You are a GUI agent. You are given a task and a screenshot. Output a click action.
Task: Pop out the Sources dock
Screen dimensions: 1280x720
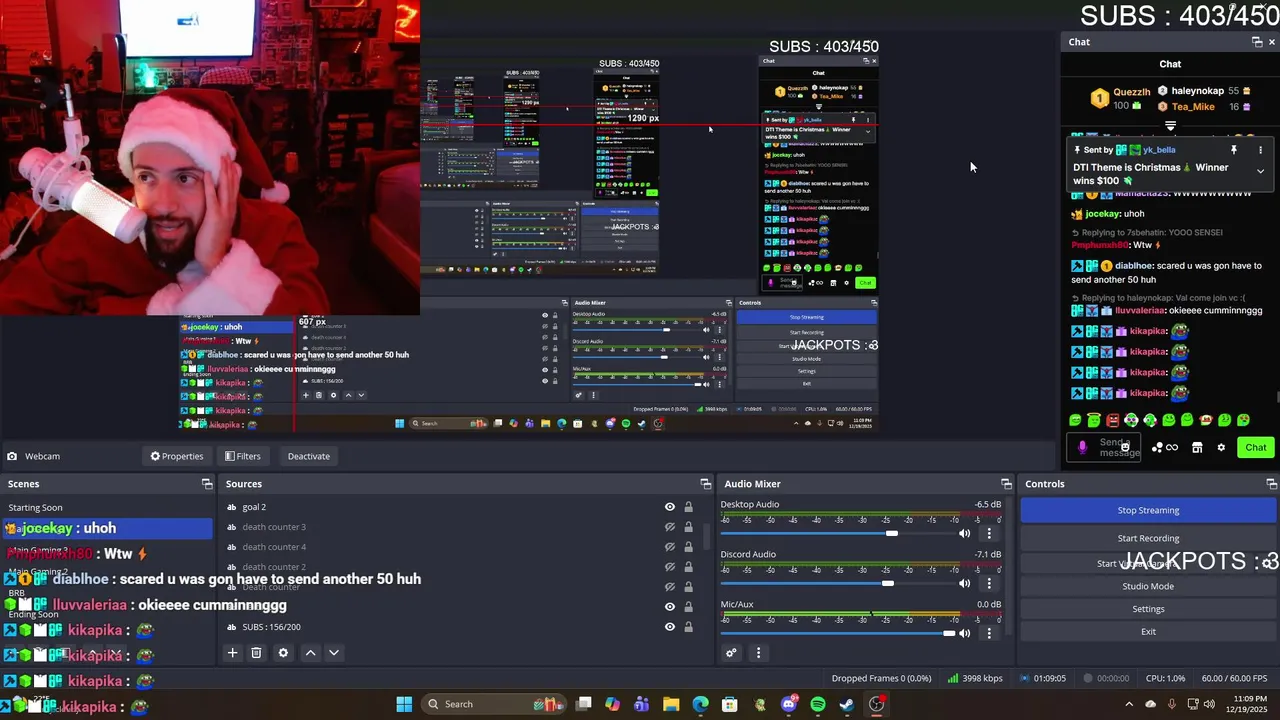(706, 484)
